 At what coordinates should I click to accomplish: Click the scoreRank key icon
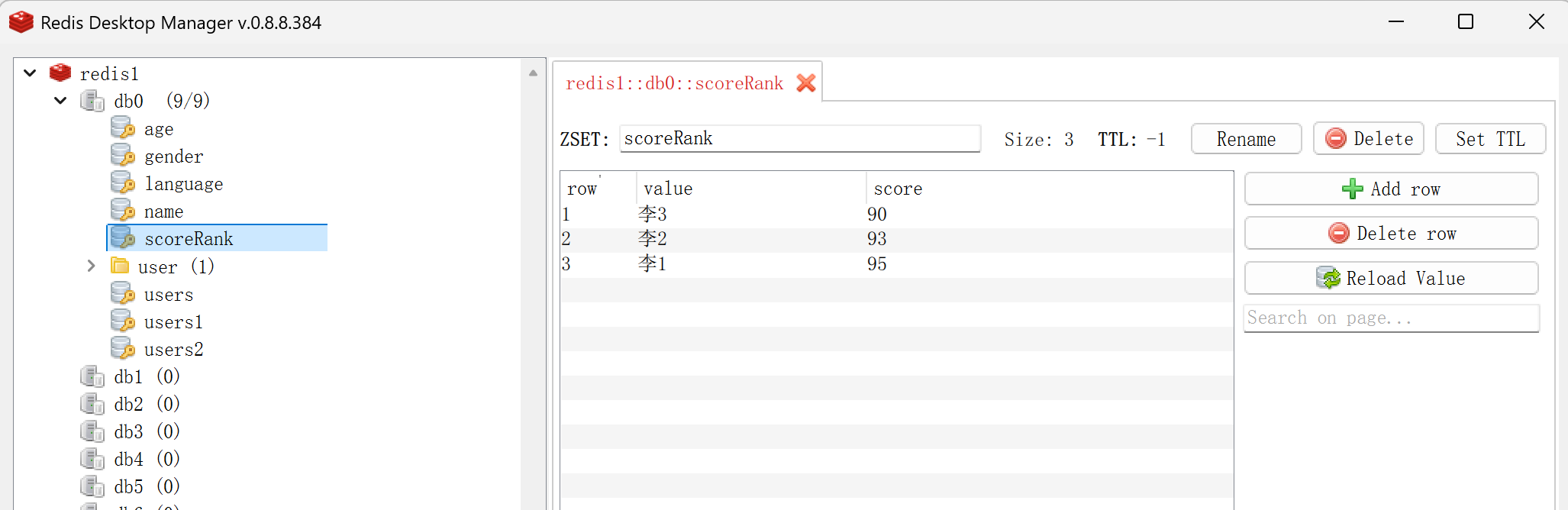[x=123, y=238]
